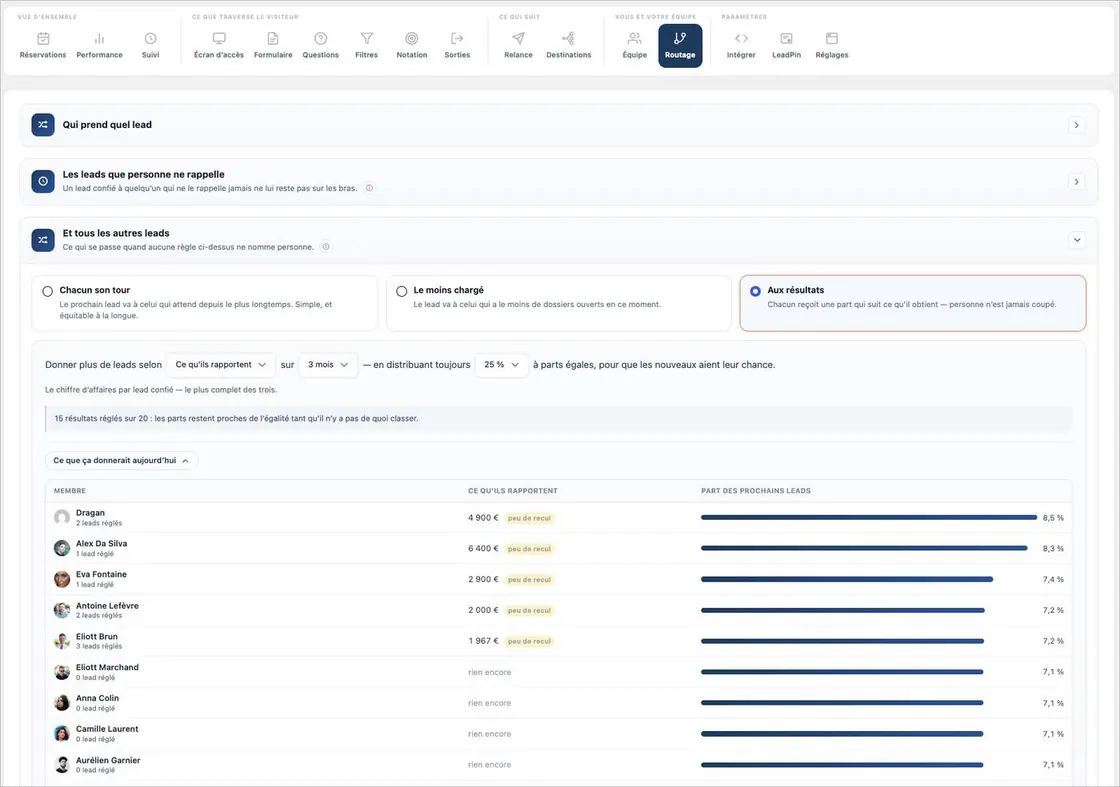This screenshot has width=1120, height=787.
Task: Click the Suivi clock icon
Action: coord(150,39)
